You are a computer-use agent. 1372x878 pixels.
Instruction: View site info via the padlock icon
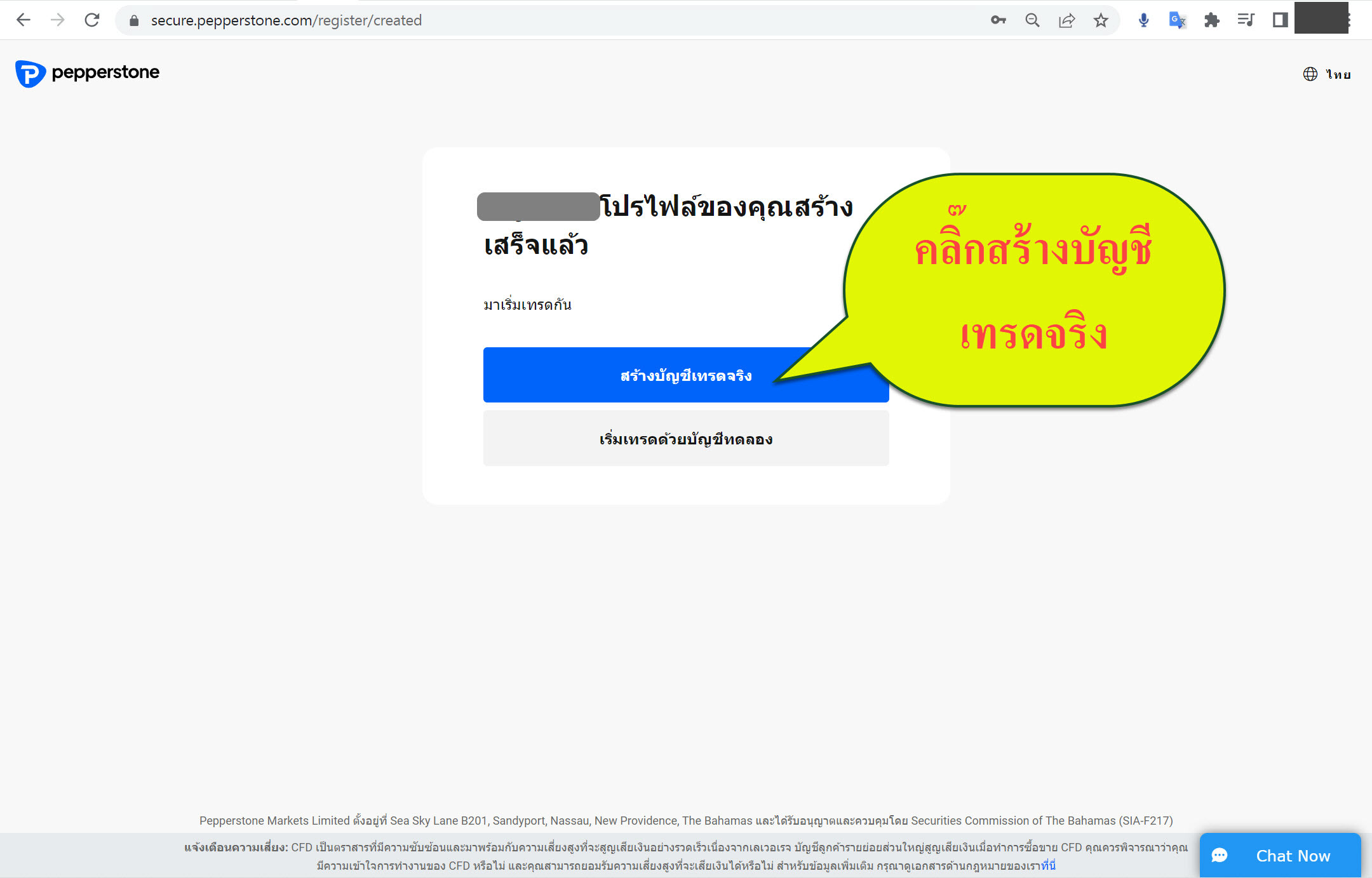(134, 20)
